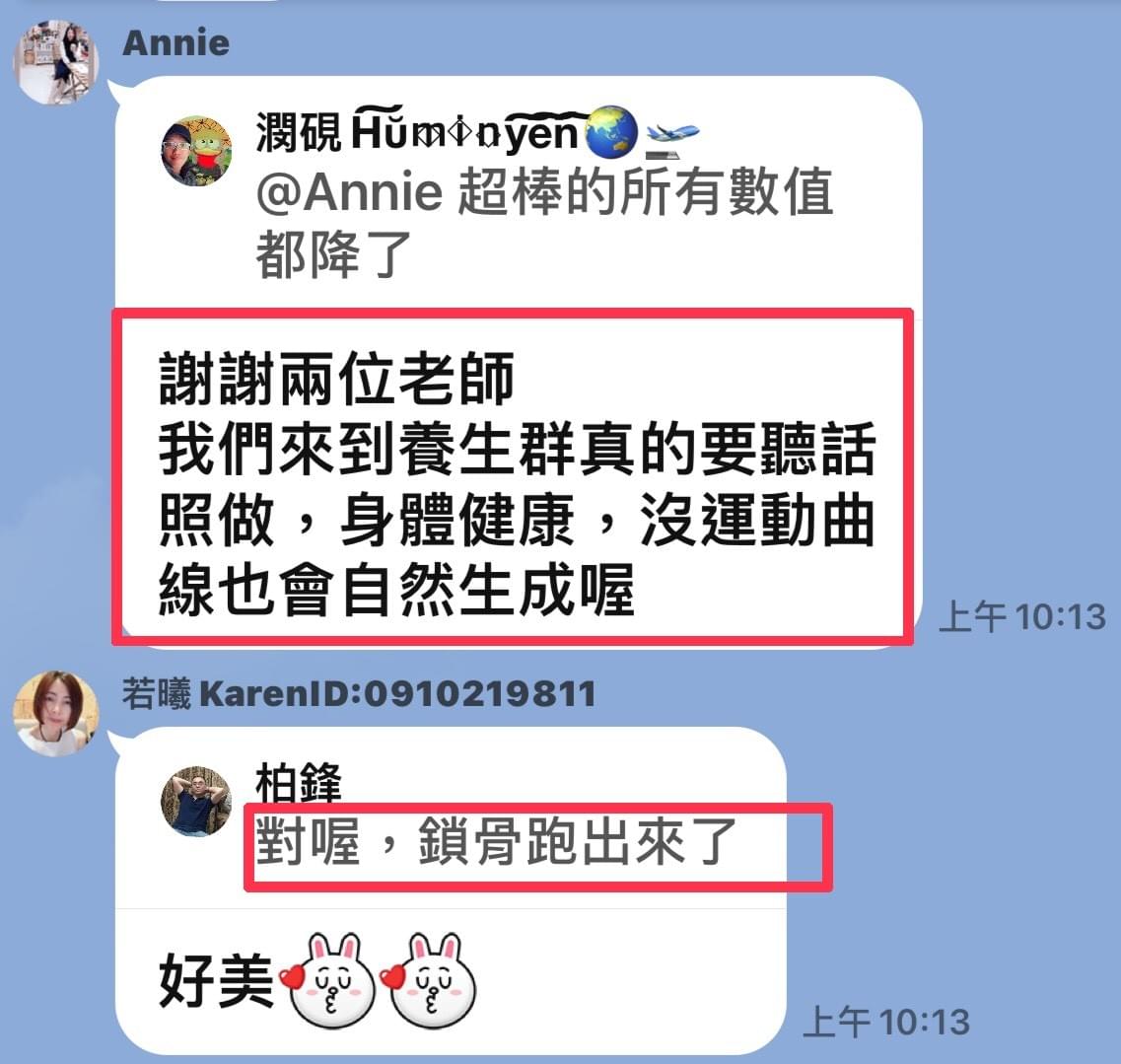Screen dimensions: 1121x1064
Task: Tap the airplane emoji after the globe
Action: 672,137
